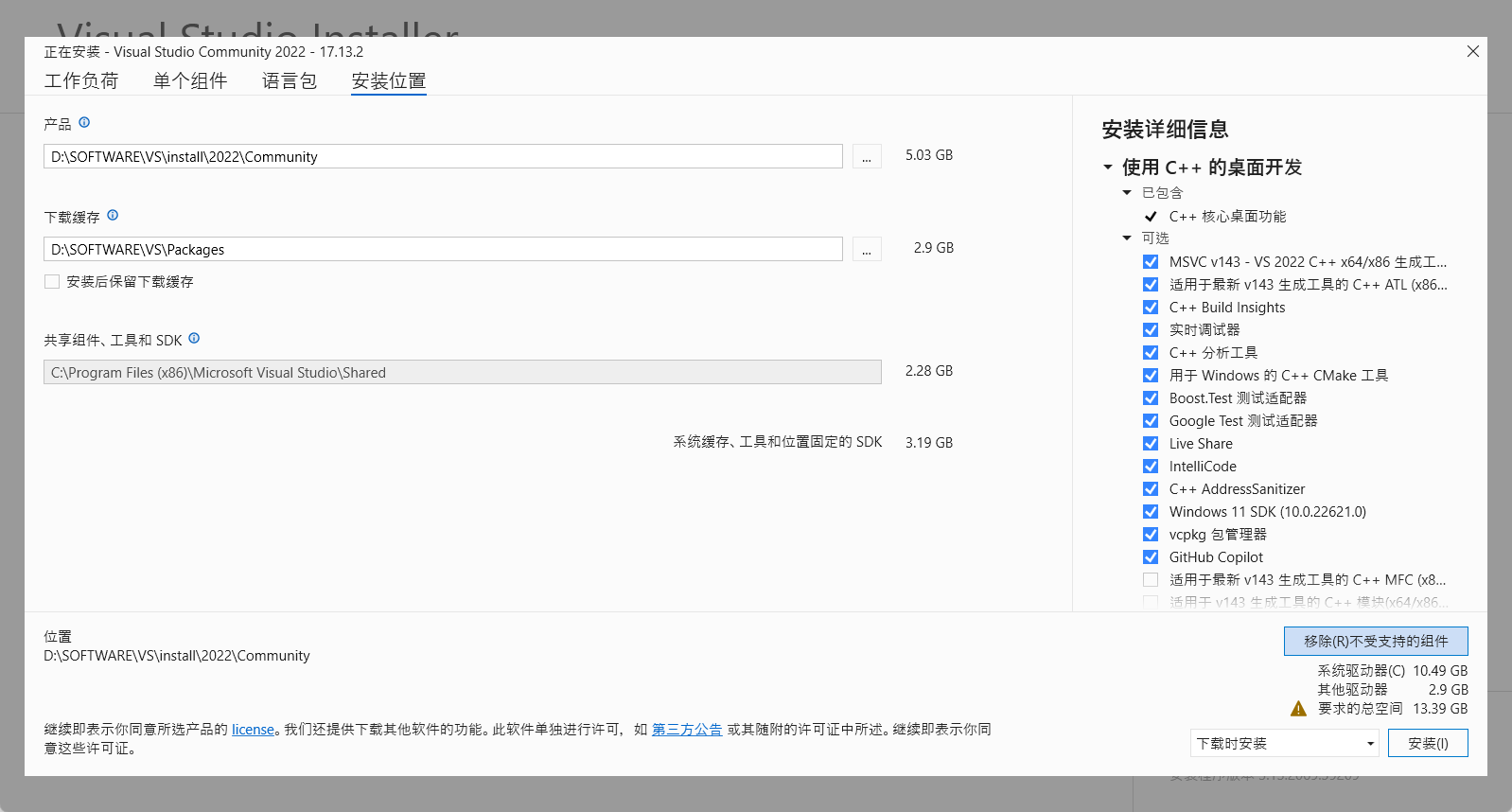This screenshot has height=812, width=1512.
Task: Switch to the 语言包 tab
Action: 290,81
